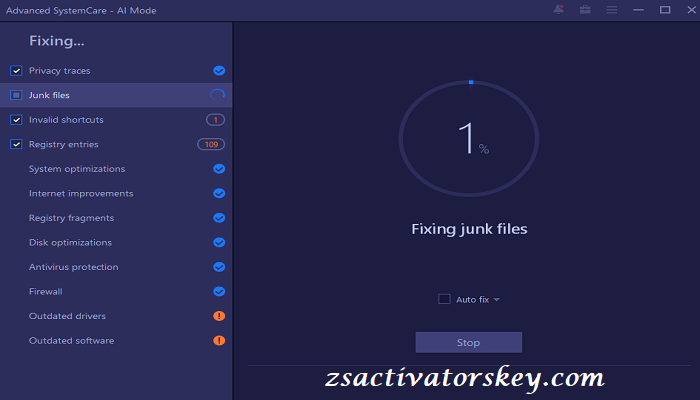Click the Firewall checkmark status icon
This screenshot has height=400, width=700.
219,292
